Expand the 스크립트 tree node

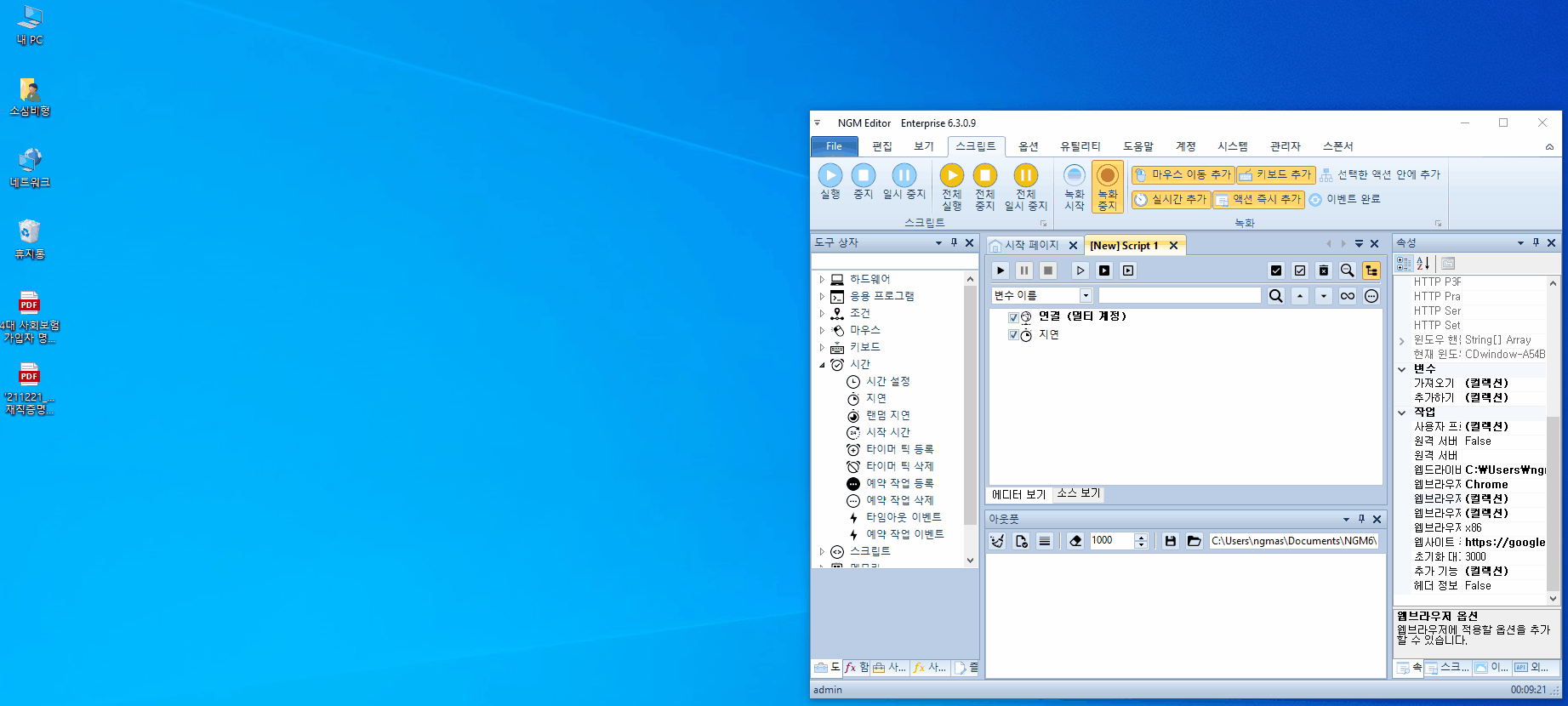tap(822, 551)
